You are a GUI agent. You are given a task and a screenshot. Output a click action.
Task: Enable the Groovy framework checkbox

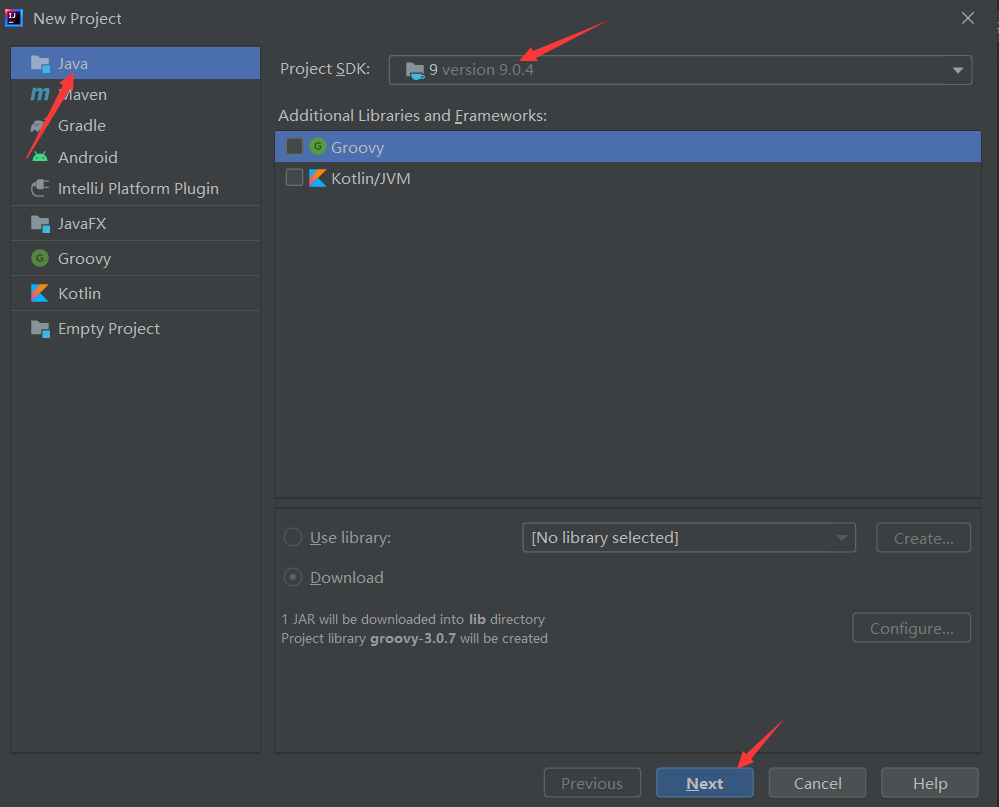pyautogui.click(x=294, y=146)
